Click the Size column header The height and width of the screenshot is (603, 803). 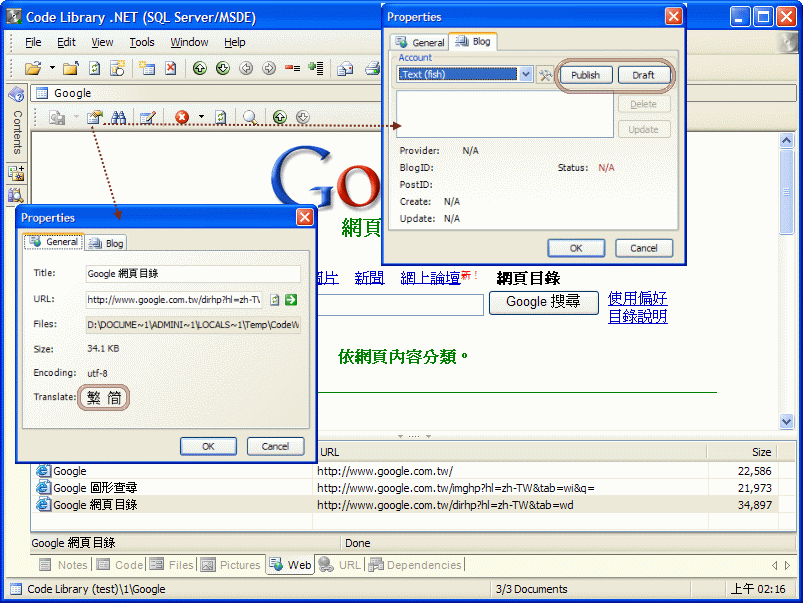pyautogui.click(x=742, y=452)
